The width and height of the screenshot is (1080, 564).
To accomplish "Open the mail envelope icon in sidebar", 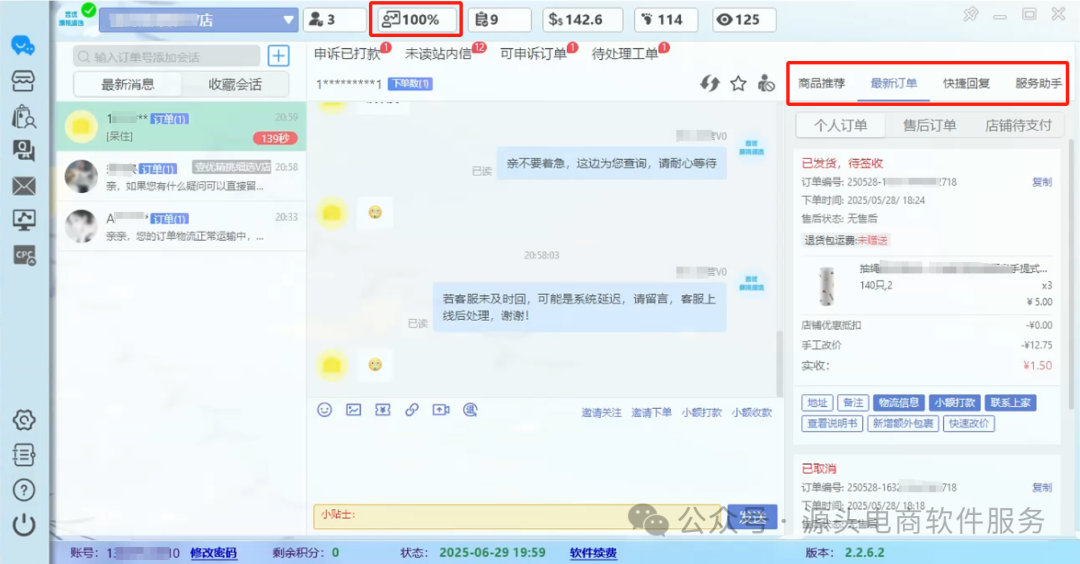I will (x=23, y=186).
